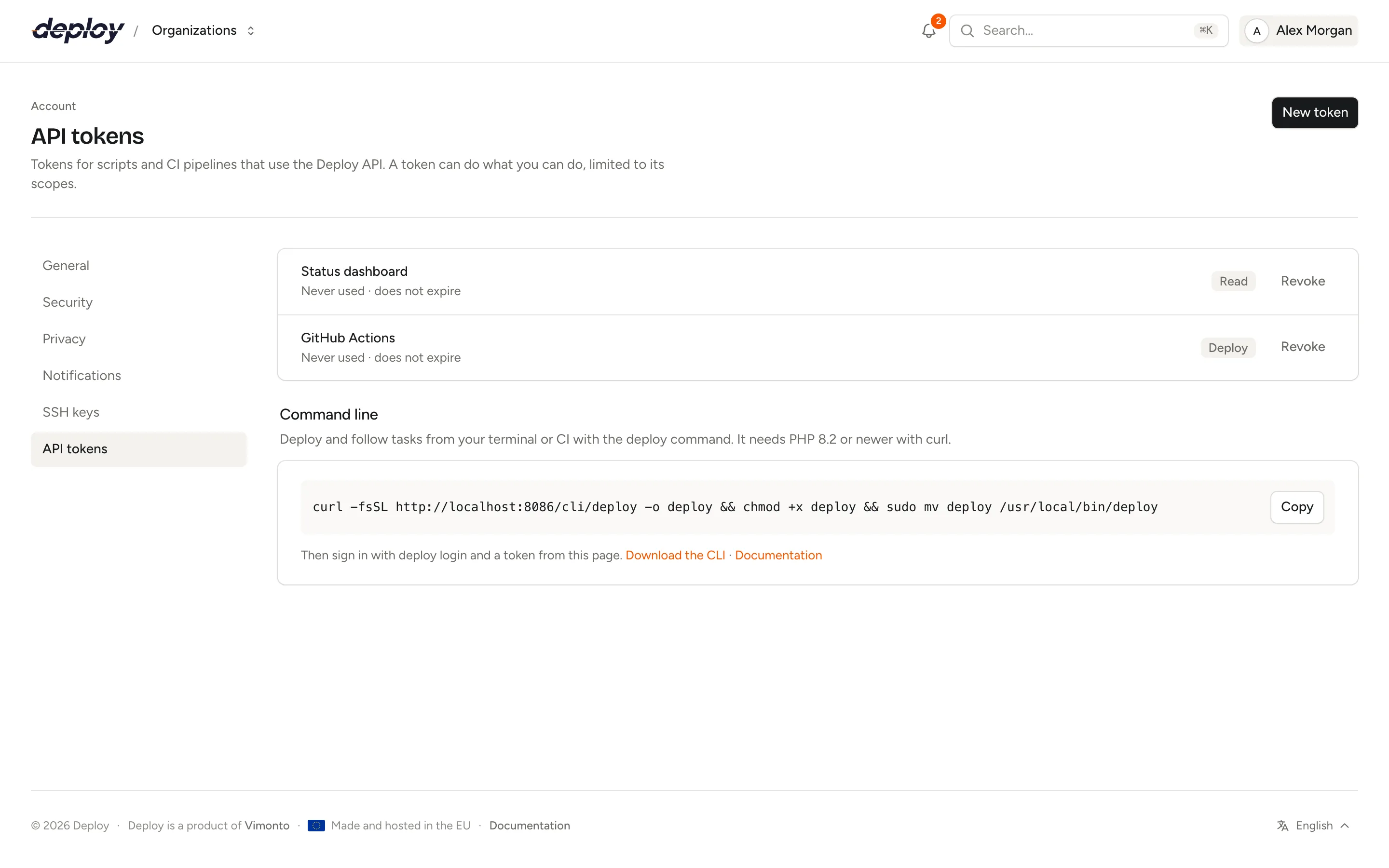Image resolution: width=1389 pixels, height=868 pixels.
Task: Click the Deploy scope badge
Action: point(1228,348)
